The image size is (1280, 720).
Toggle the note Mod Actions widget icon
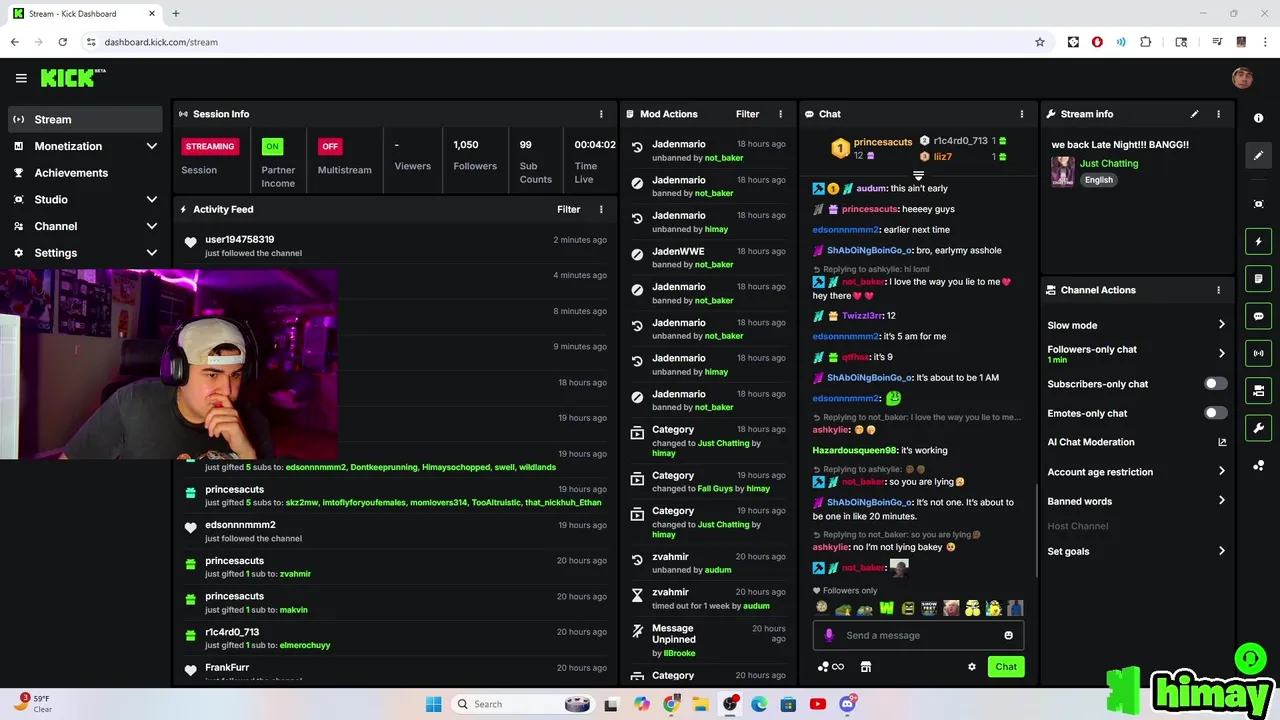click(1258, 278)
